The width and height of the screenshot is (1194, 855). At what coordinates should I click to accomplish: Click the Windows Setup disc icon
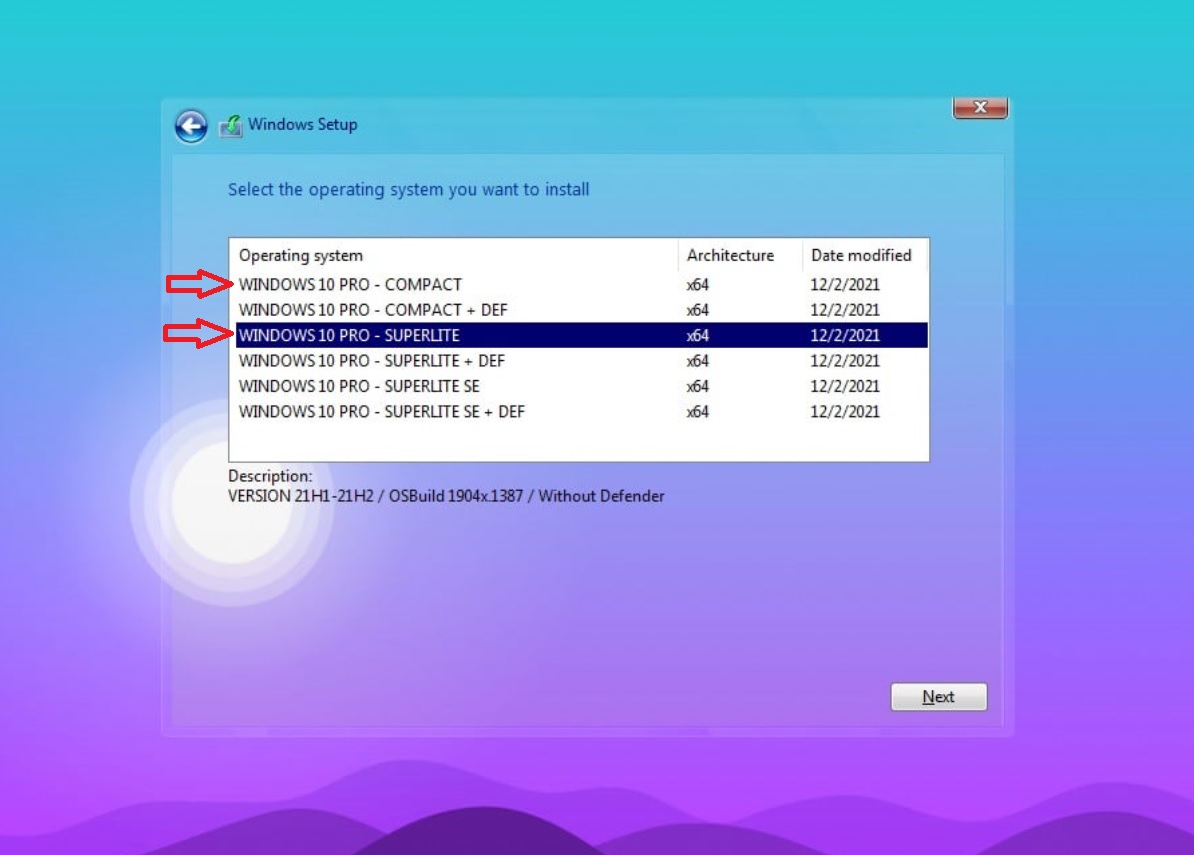pyautogui.click(x=231, y=126)
